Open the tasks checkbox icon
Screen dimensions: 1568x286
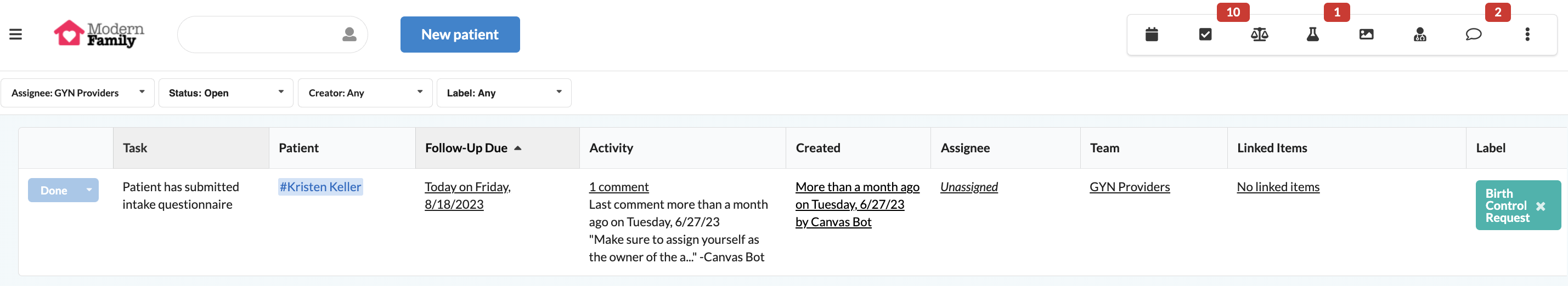pos(1205,35)
